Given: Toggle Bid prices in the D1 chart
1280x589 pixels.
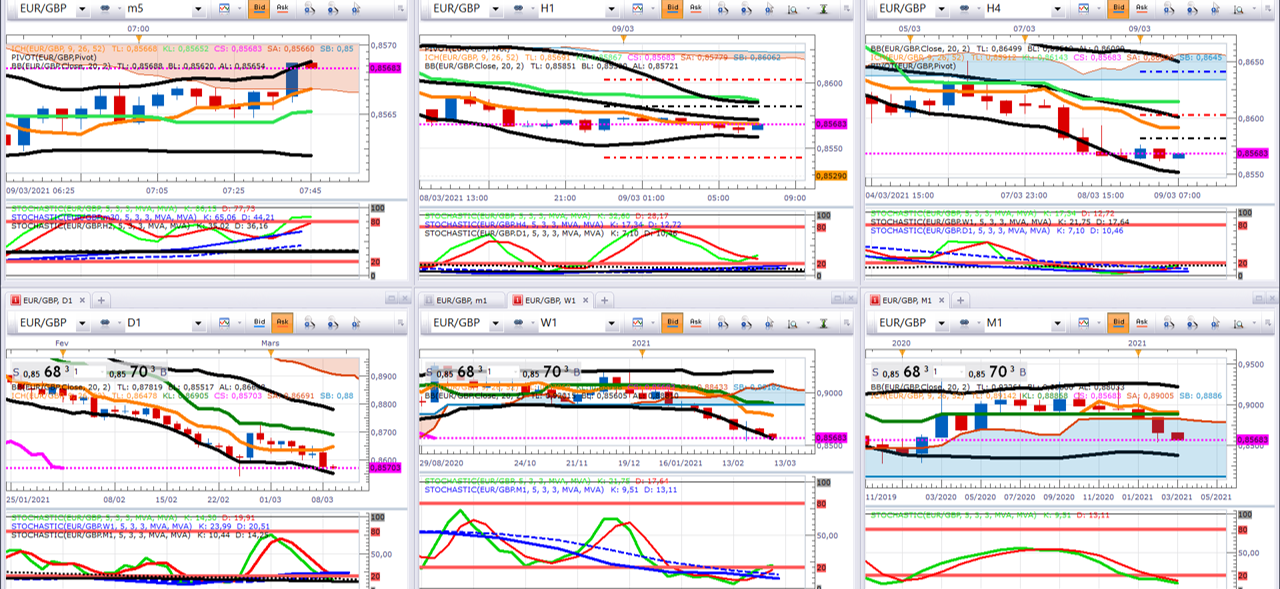Looking at the screenshot, I should (259, 322).
